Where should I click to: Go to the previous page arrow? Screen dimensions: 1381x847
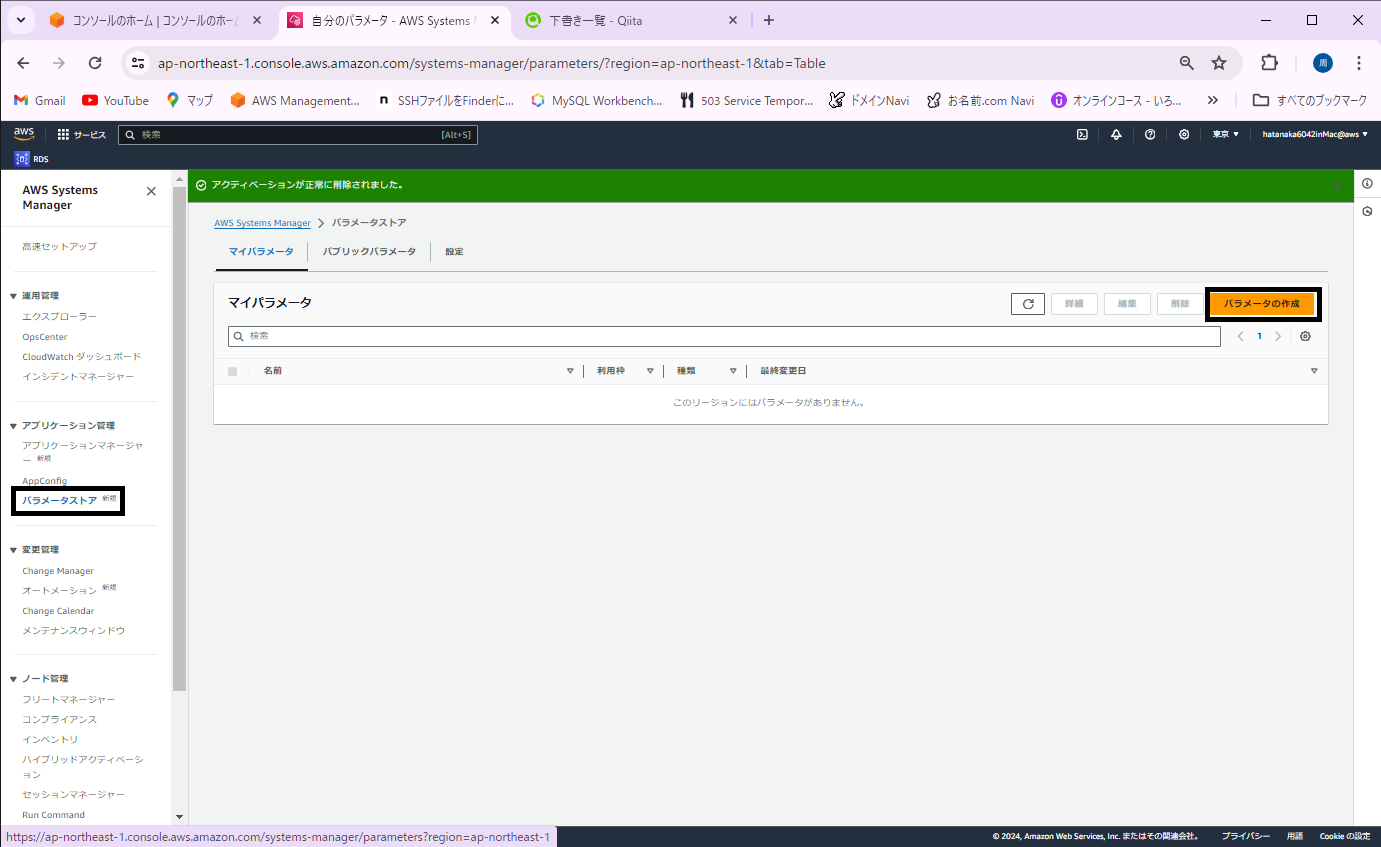[x=1241, y=336]
